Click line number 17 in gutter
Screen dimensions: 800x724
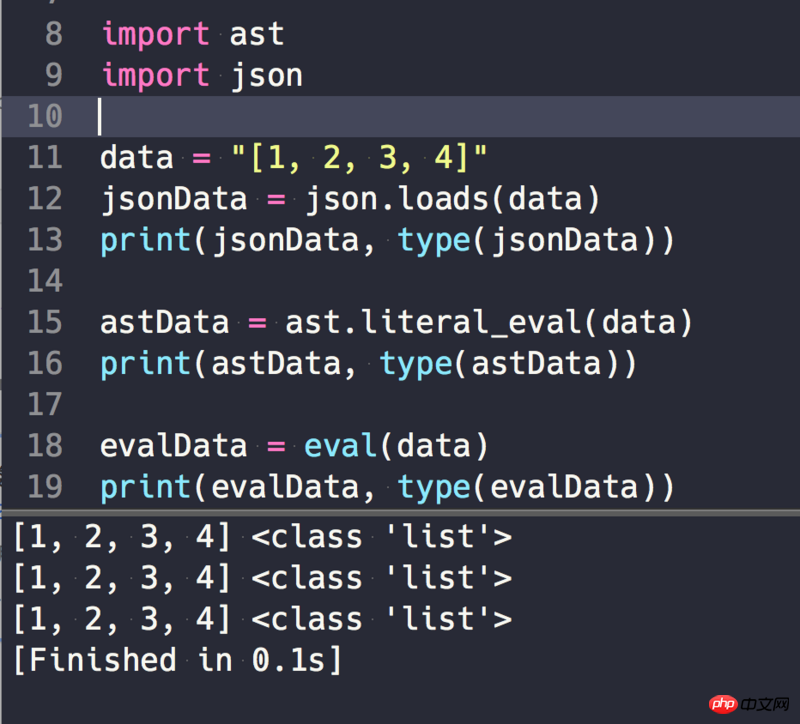45,404
